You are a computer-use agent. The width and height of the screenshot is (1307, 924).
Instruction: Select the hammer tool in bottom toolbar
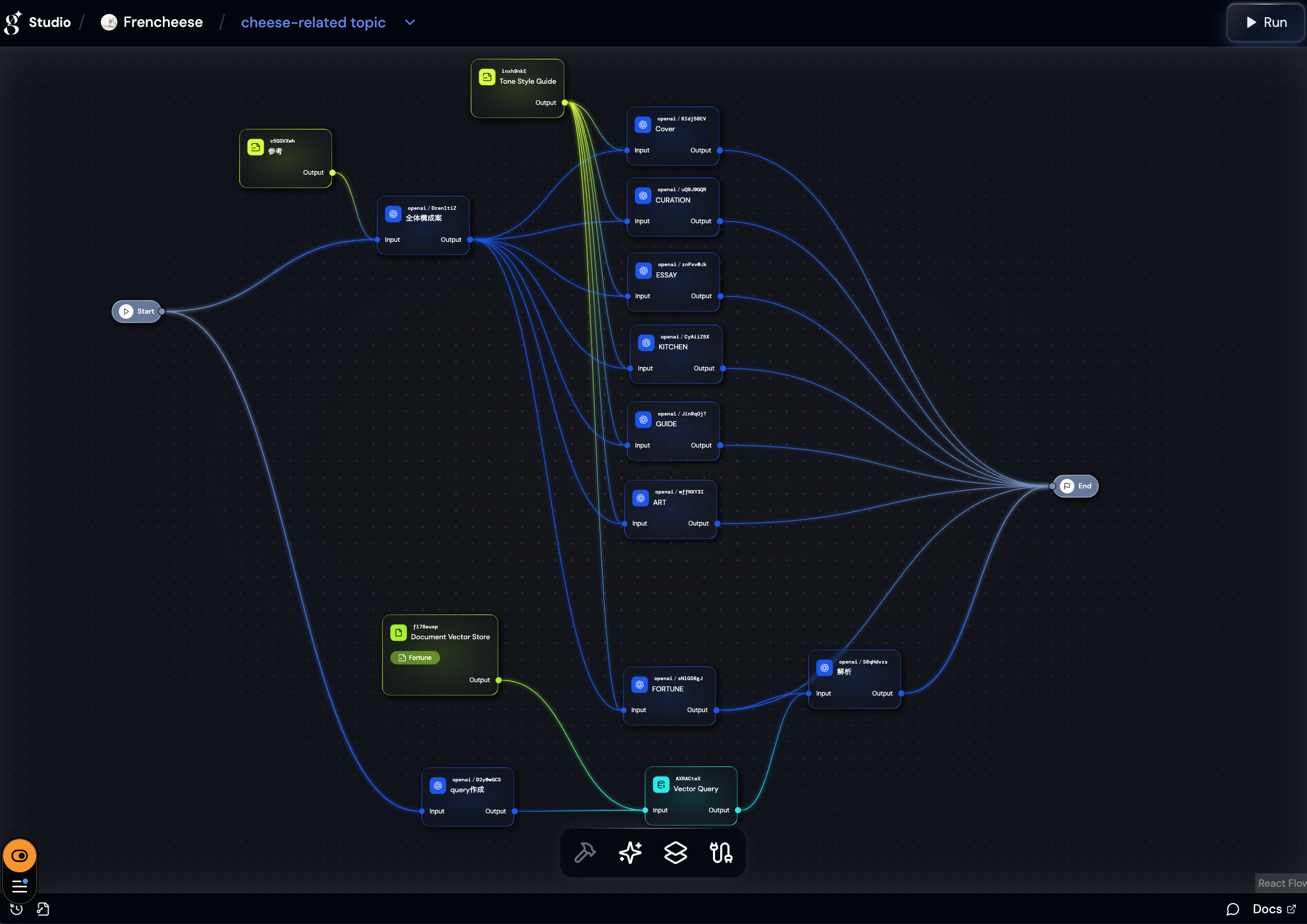[x=585, y=852]
